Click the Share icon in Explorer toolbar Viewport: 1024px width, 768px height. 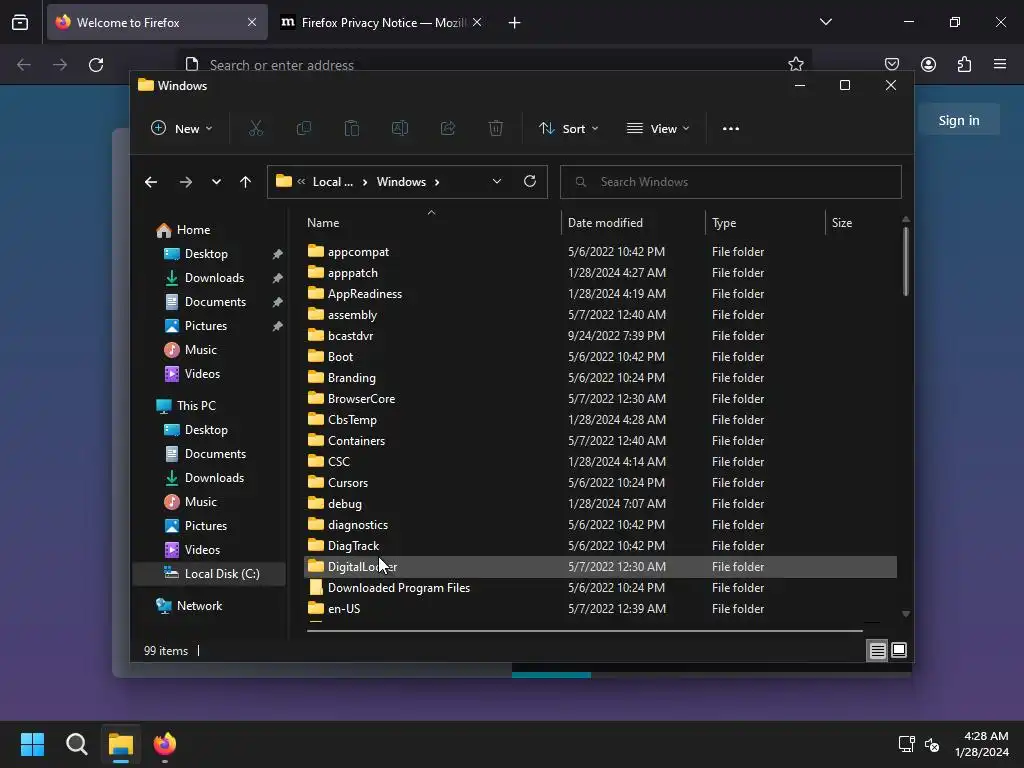pos(448,129)
